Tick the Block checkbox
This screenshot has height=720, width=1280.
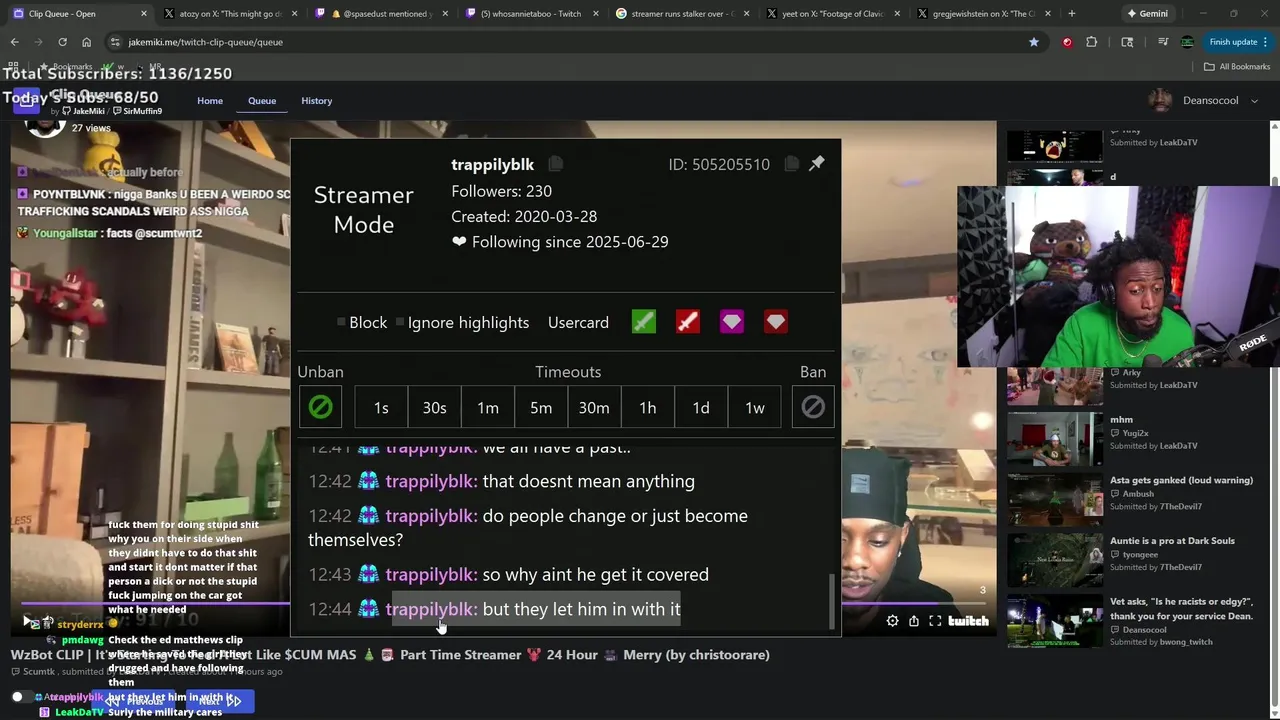[341, 322]
